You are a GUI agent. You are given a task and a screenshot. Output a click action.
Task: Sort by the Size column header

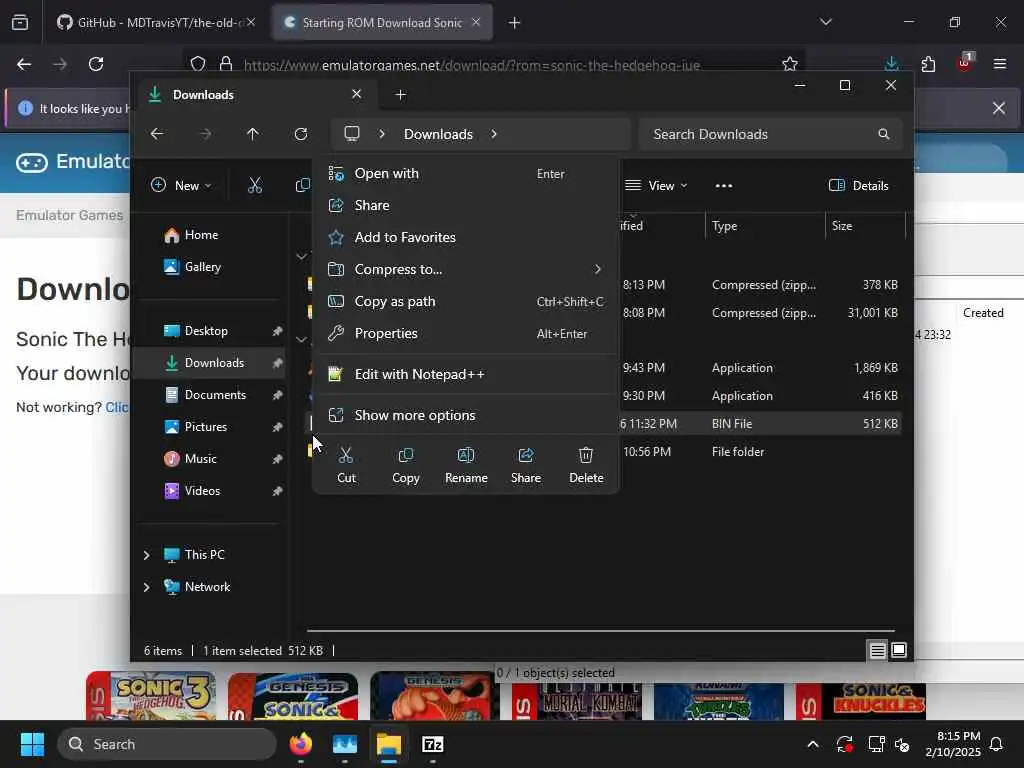coord(865,226)
